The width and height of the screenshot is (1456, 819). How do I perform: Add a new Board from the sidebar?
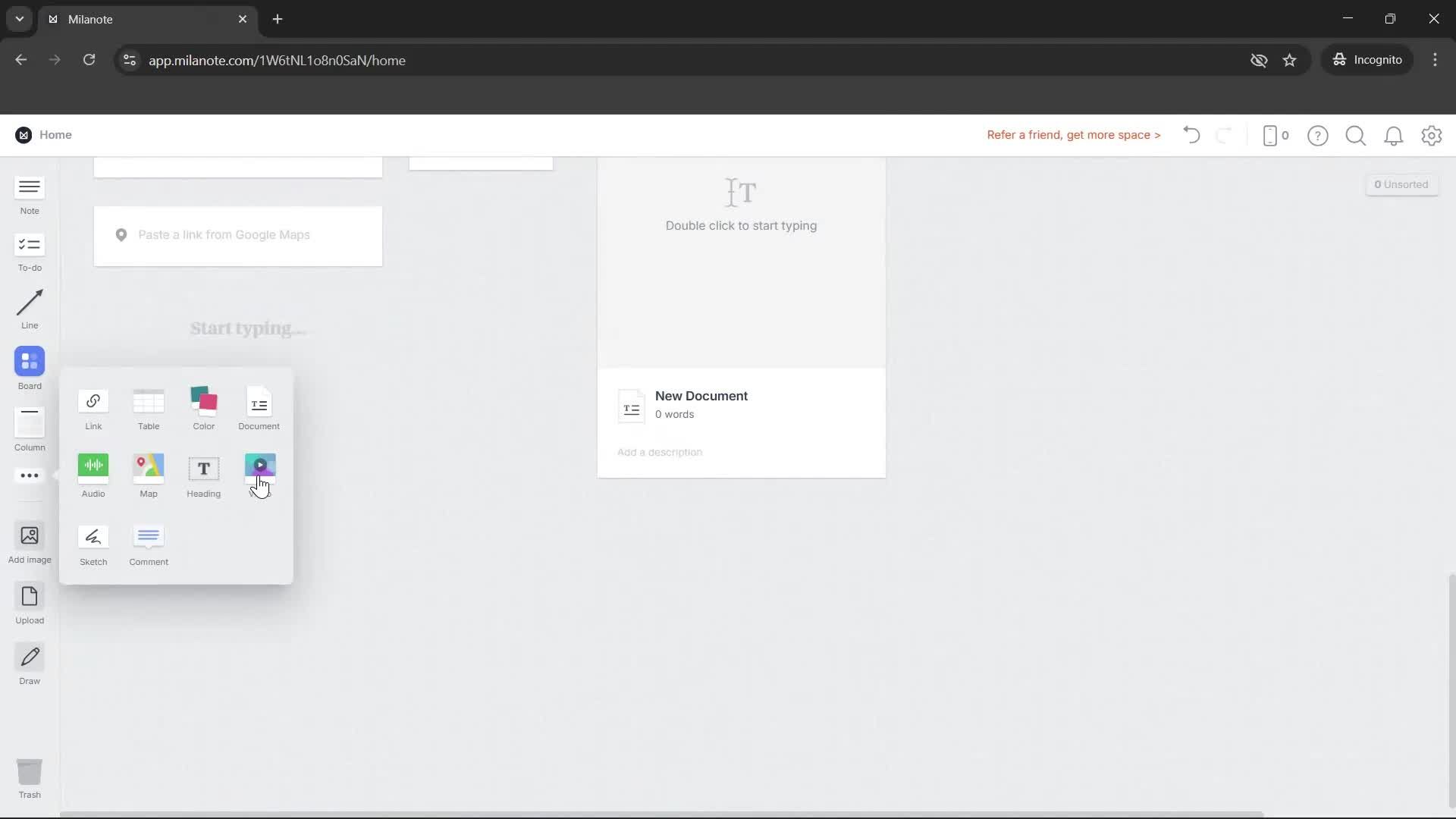pyautogui.click(x=29, y=368)
